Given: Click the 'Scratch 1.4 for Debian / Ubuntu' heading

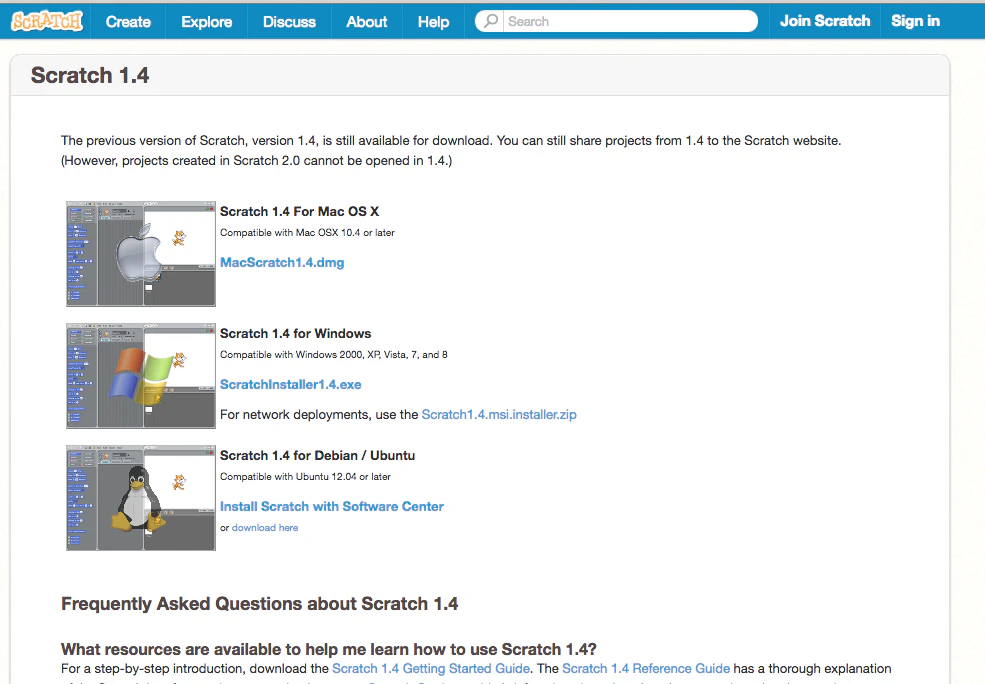Looking at the screenshot, I should tap(317, 455).
